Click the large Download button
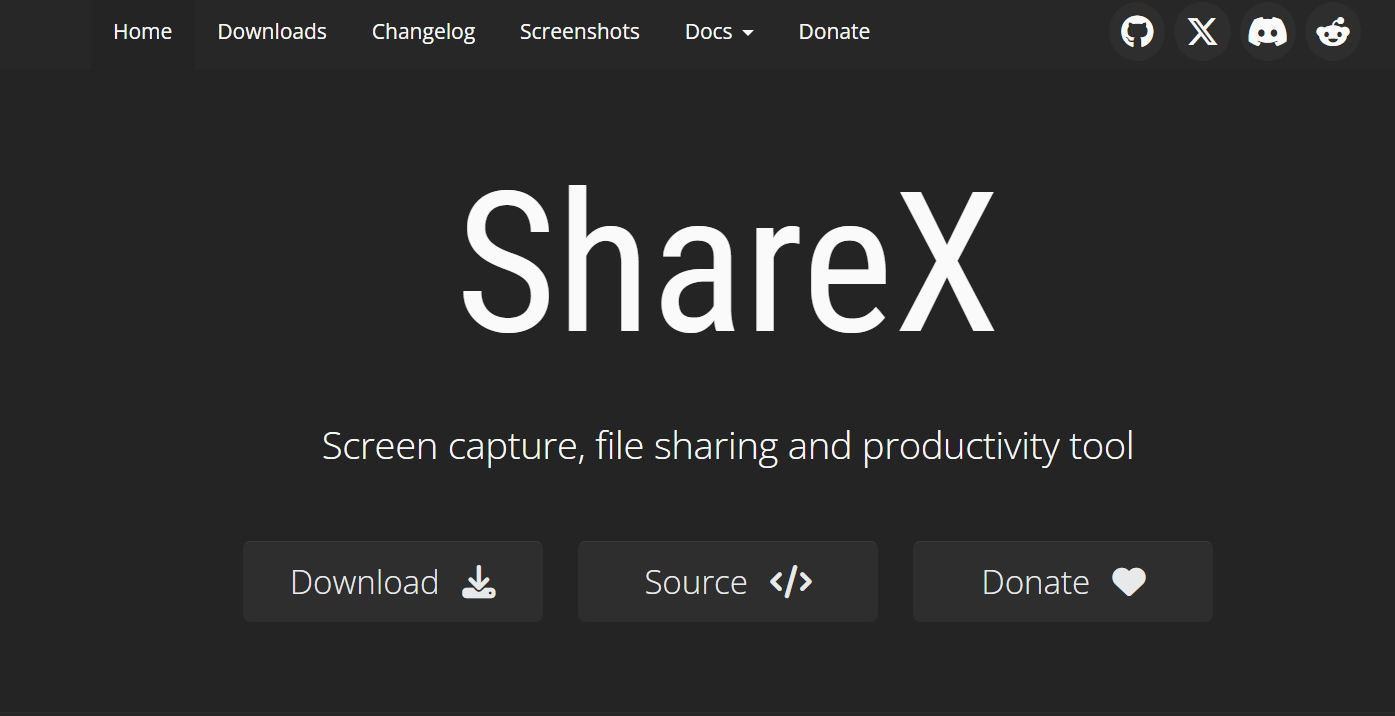The height and width of the screenshot is (716, 1395). click(x=393, y=582)
